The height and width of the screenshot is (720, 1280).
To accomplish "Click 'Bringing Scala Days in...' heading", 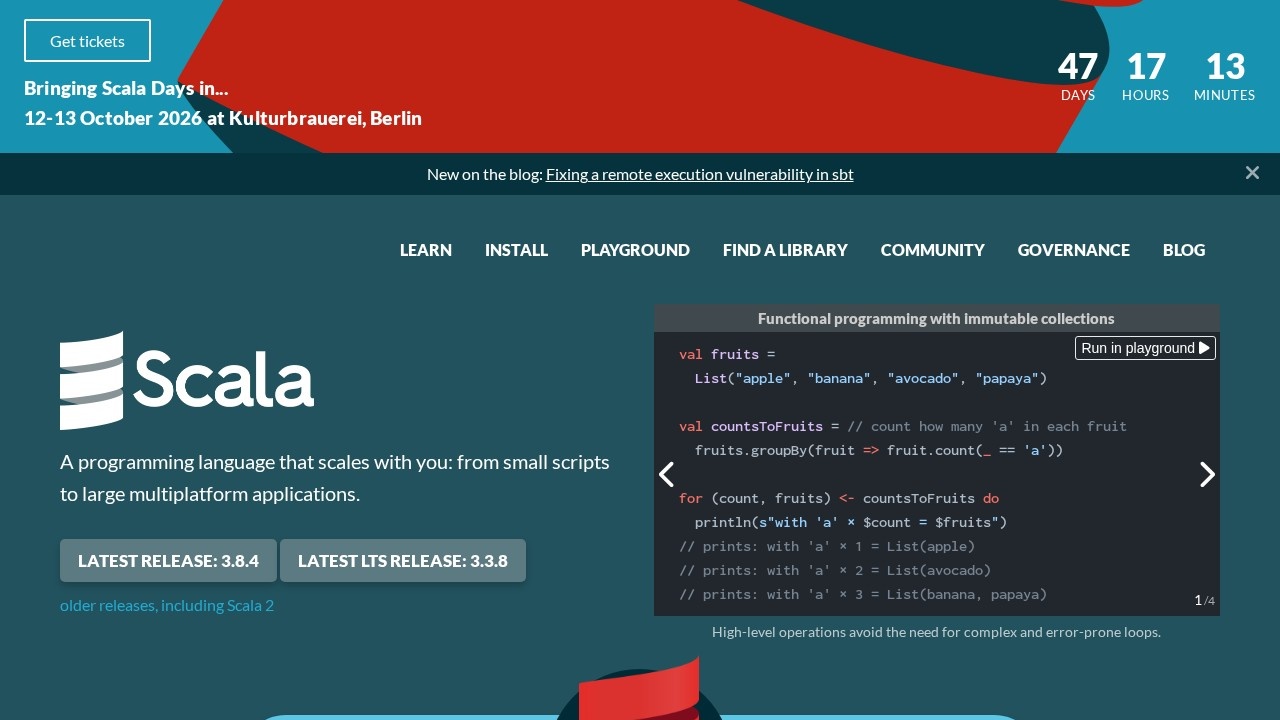I will (x=126, y=88).
